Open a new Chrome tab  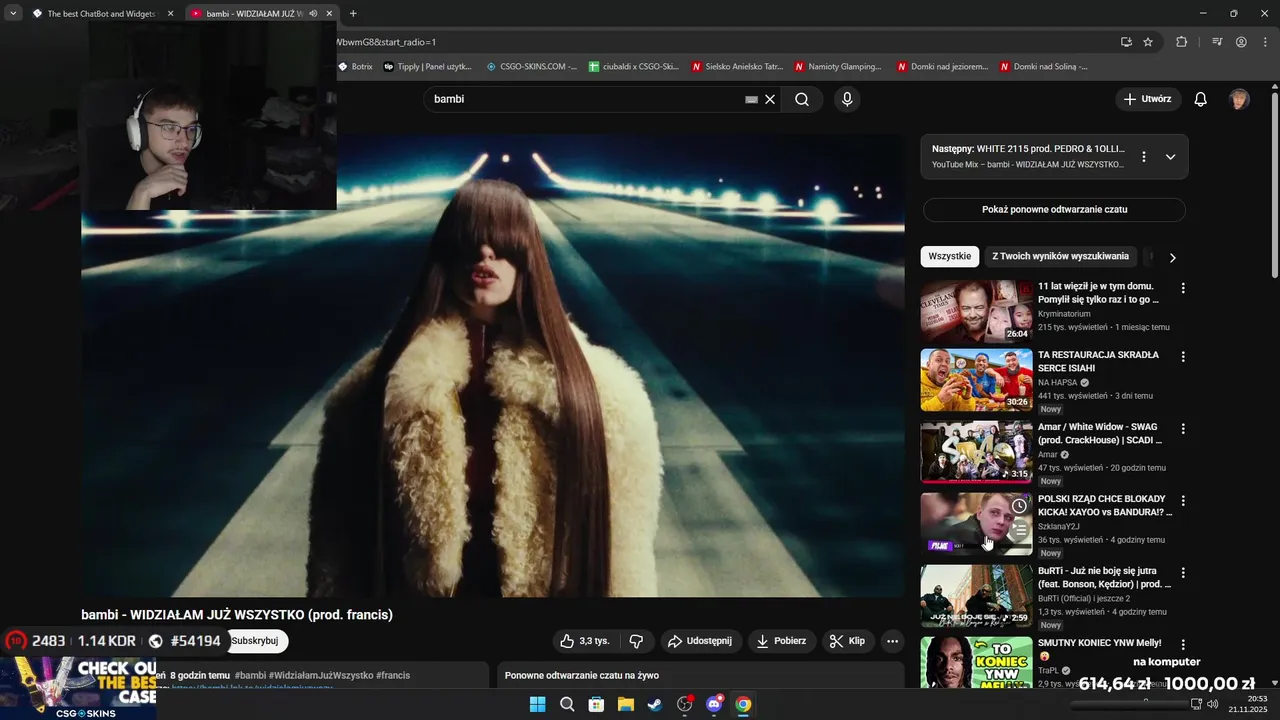click(353, 13)
